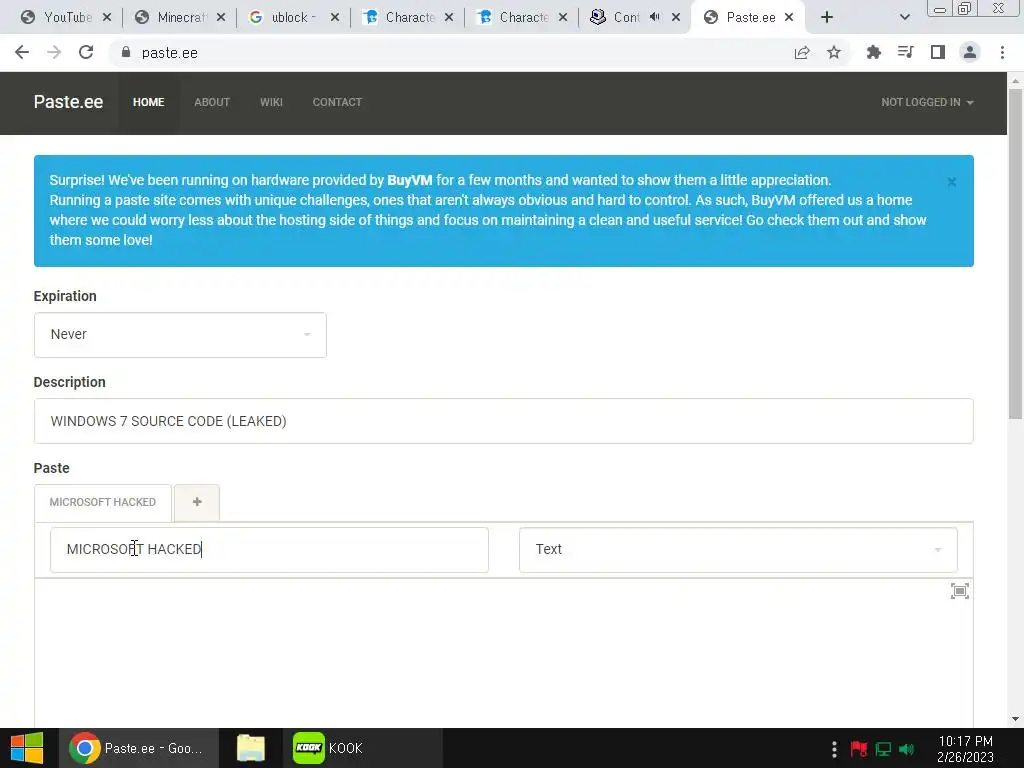Click the page vertical scrollbar thumb
The height and width of the screenshot is (768, 1024).
point(1015,255)
